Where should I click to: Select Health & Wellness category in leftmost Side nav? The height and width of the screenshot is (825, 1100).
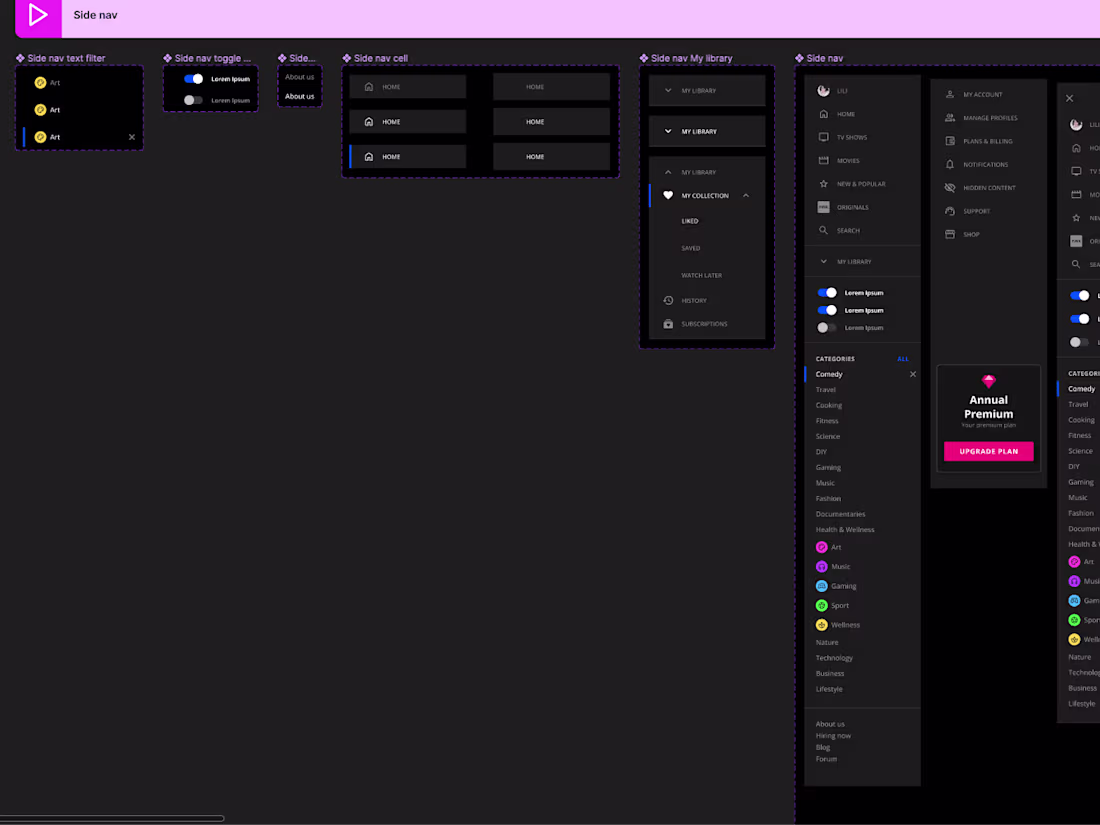pos(845,530)
